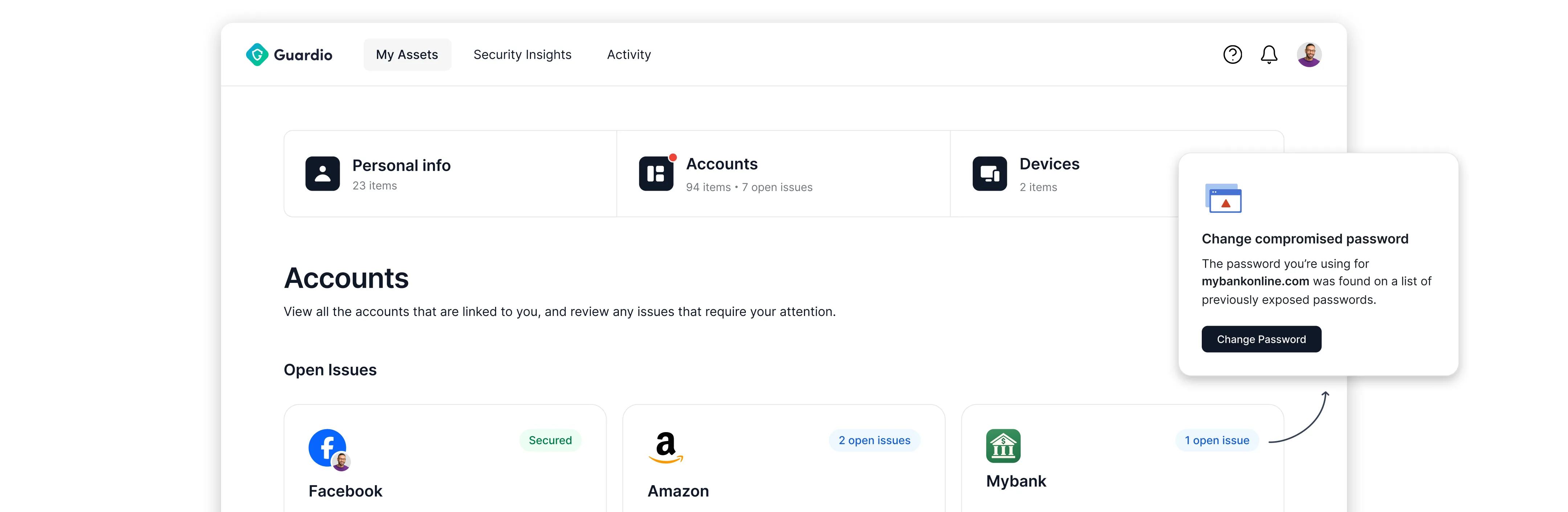Click '94 items • 7 open issues' text

tap(749, 187)
